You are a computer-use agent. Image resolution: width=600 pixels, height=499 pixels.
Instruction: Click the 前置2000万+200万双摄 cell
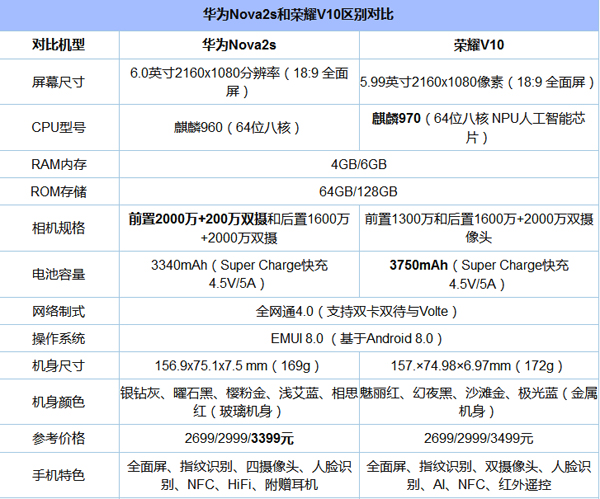(x=239, y=228)
